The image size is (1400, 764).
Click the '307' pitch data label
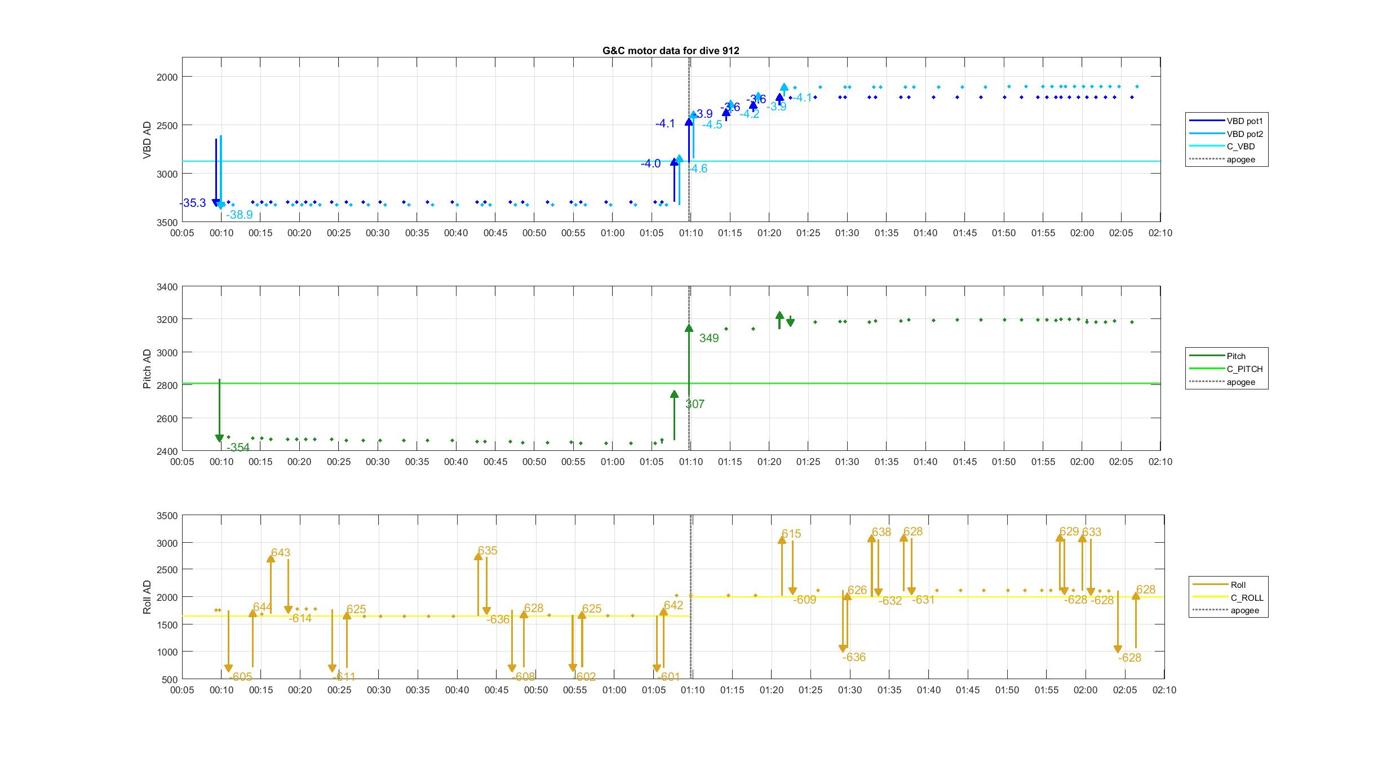pyautogui.click(x=695, y=405)
